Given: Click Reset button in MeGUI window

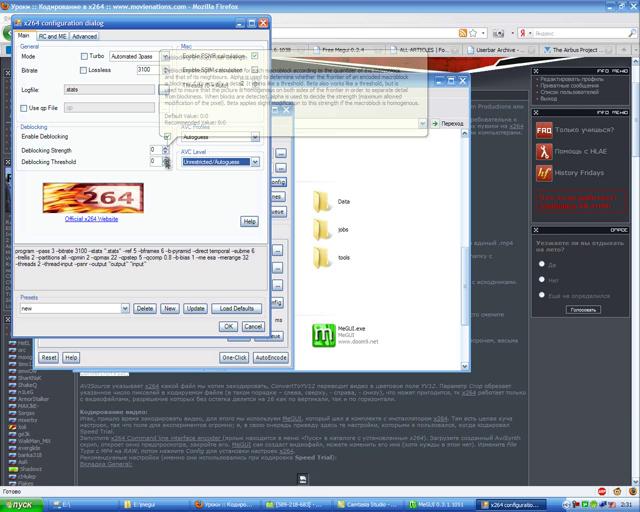Looking at the screenshot, I should coord(49,358).
